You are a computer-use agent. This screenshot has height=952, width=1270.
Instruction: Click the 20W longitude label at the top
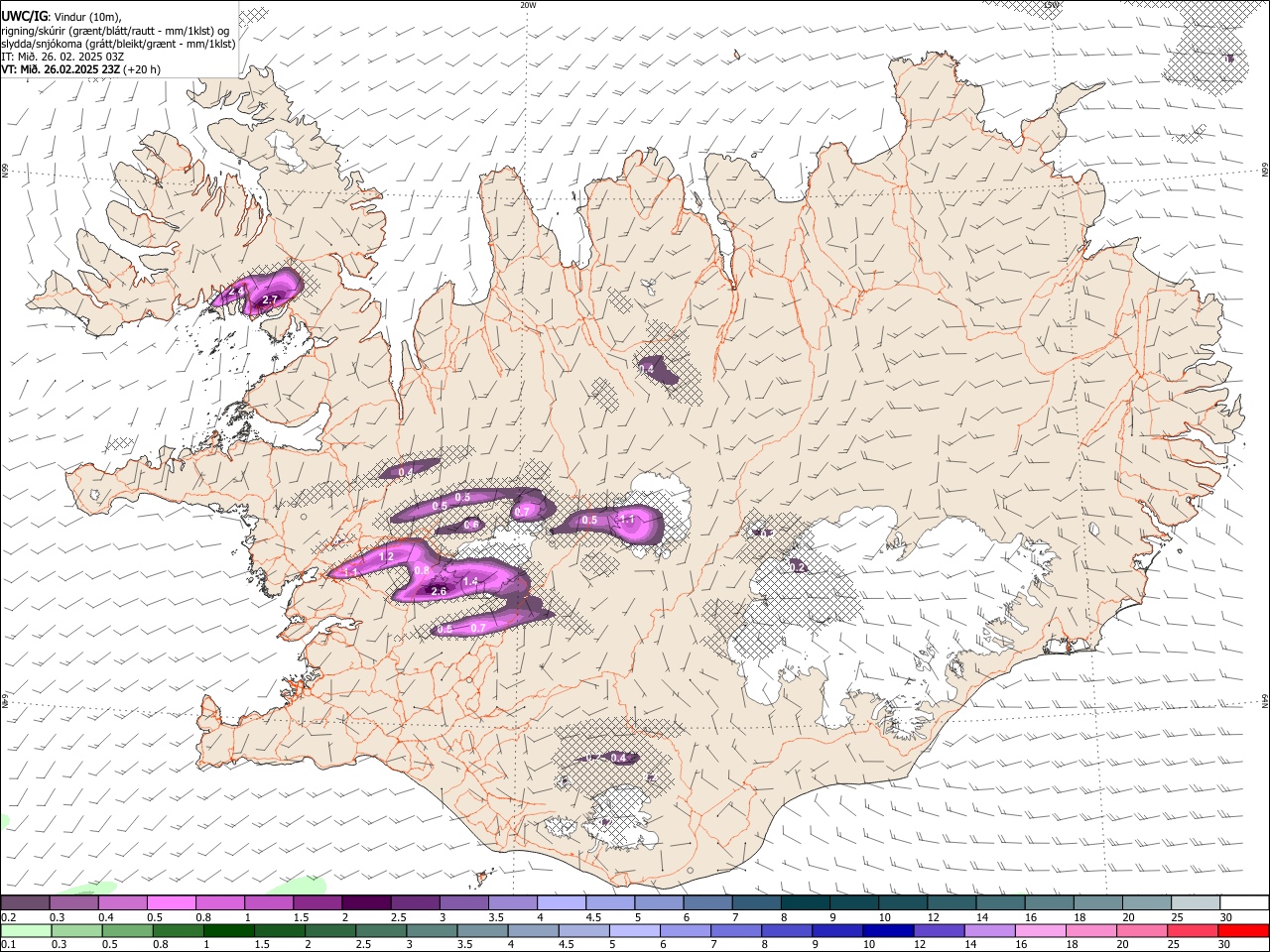pos(528,5)
